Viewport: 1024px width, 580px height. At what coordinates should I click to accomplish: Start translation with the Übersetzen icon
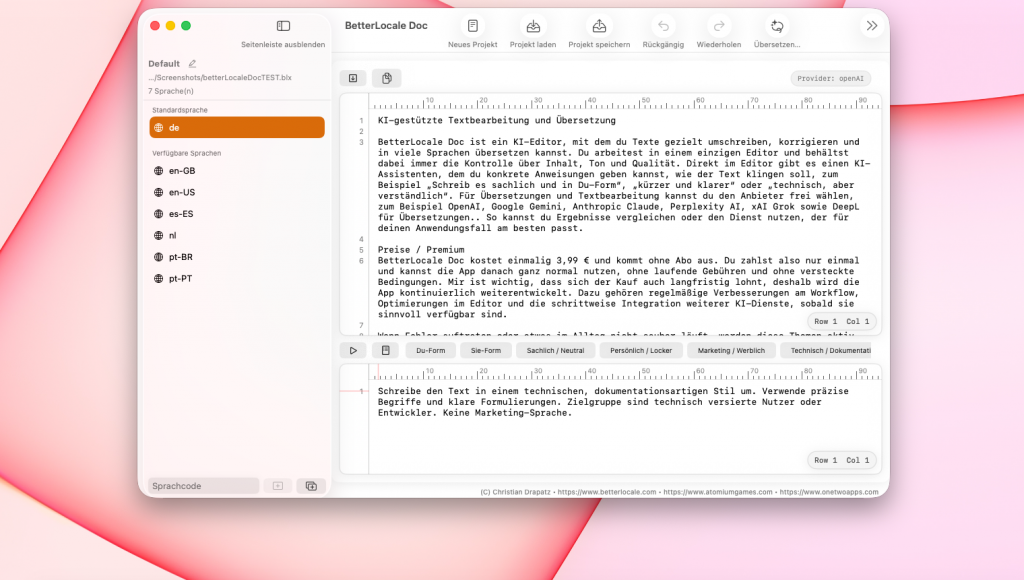click(x=776, y=26)
